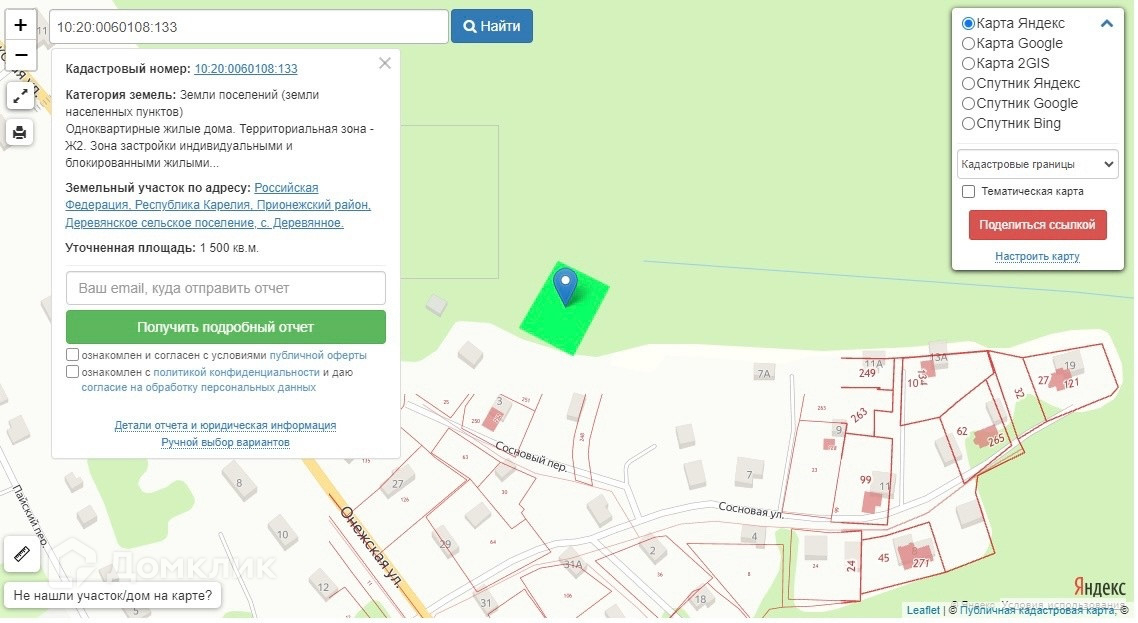
Task: Click parcel number 271 on map
Action: 920,563
